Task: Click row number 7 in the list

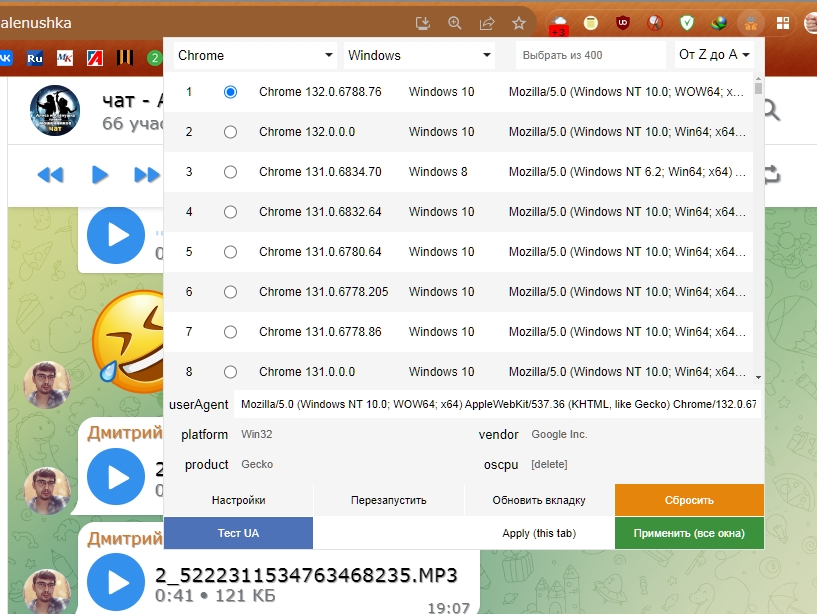Action: [189, 332]
